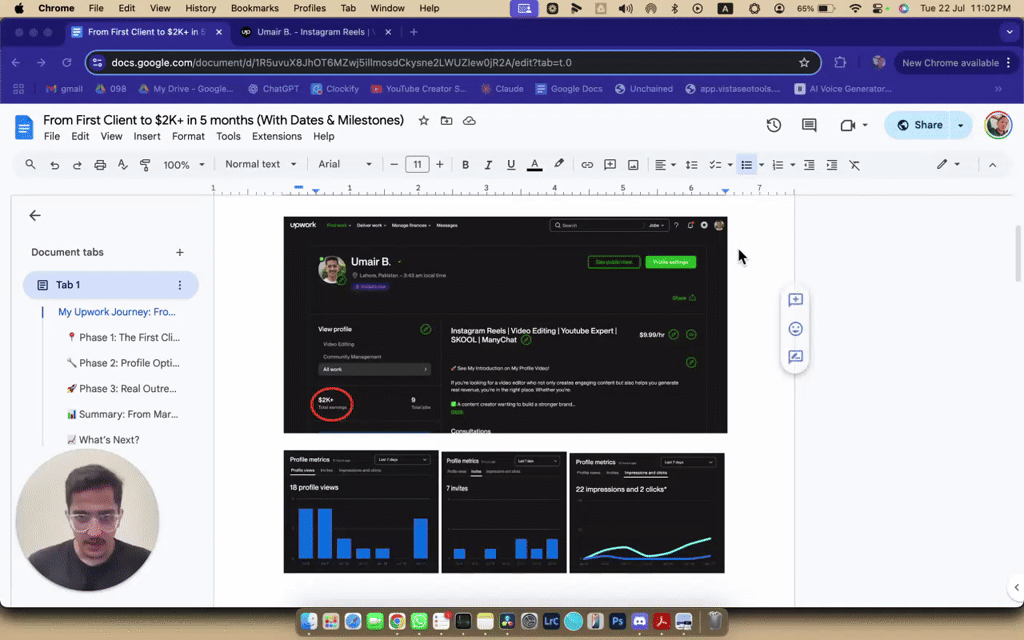Toggle bold formatting

[465, 165]
